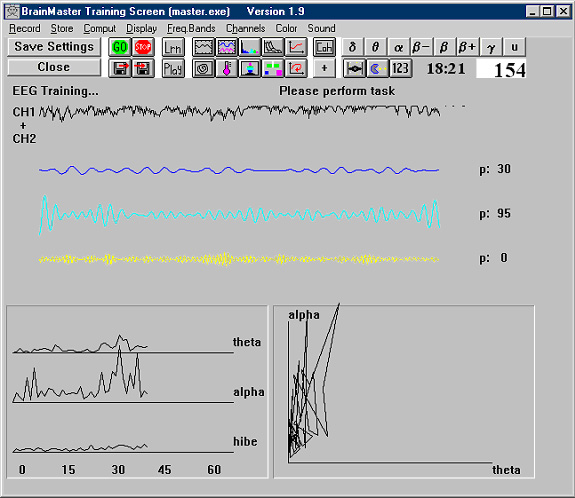Start training with the green GO button

click(x=120, y=47)
